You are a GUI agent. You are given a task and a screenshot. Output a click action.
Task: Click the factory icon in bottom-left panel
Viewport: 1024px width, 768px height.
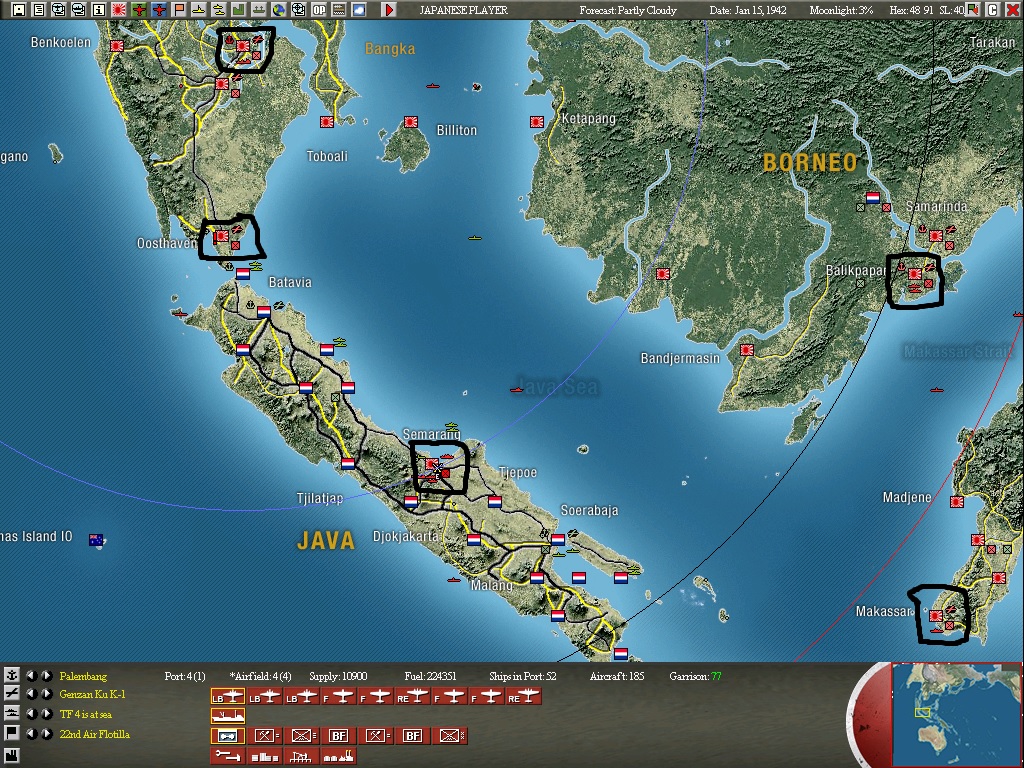tap(12, 756)
